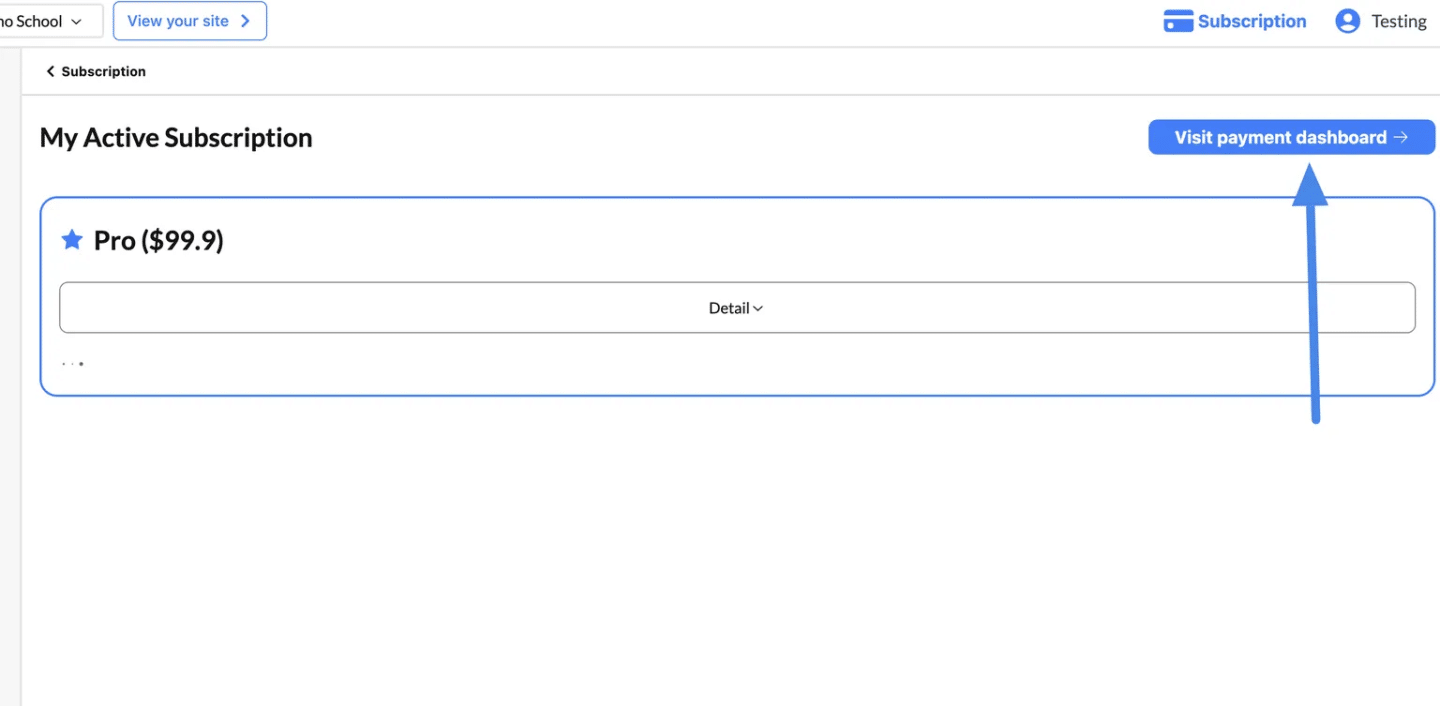The width and height of the screenshot is (1440, 706).
Task: Click the View your site button
Action: click(190, 21)
